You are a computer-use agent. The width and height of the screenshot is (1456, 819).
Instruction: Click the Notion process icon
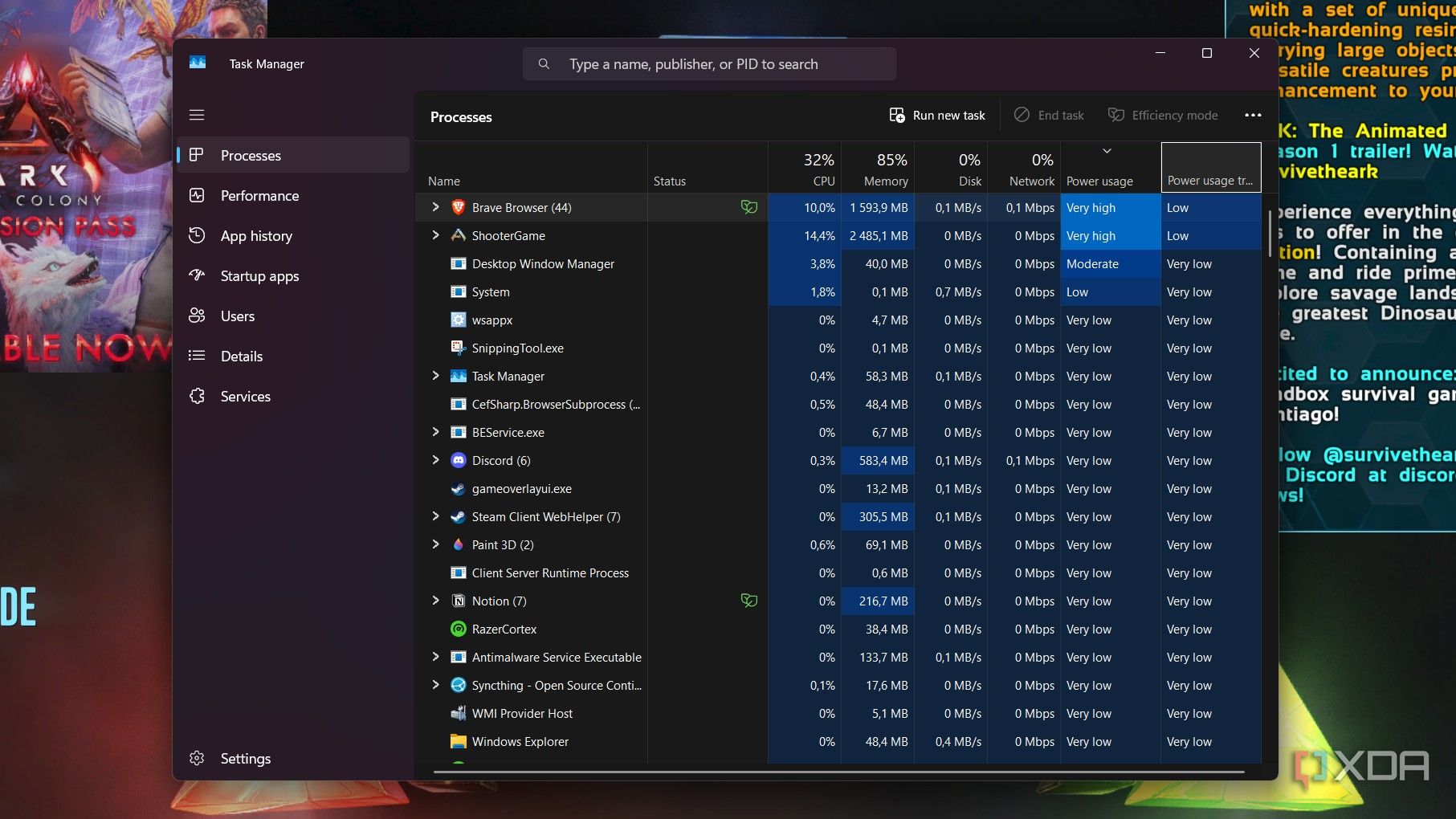(x=458, y=601)
